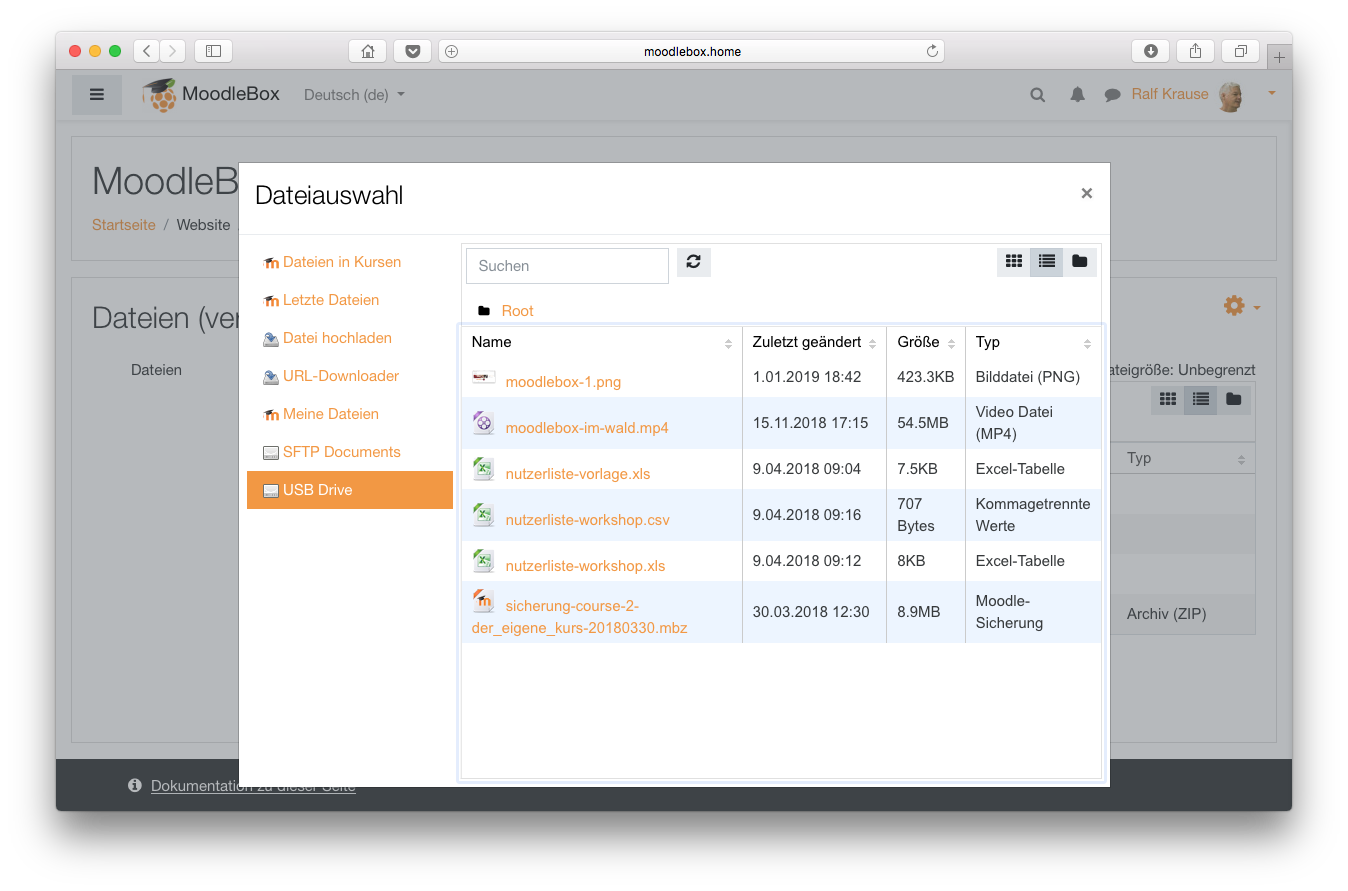Image resolution: width=1348 pixels, height=891 pixels.
Task: Sort by Größe column
Action: [926, 342]
